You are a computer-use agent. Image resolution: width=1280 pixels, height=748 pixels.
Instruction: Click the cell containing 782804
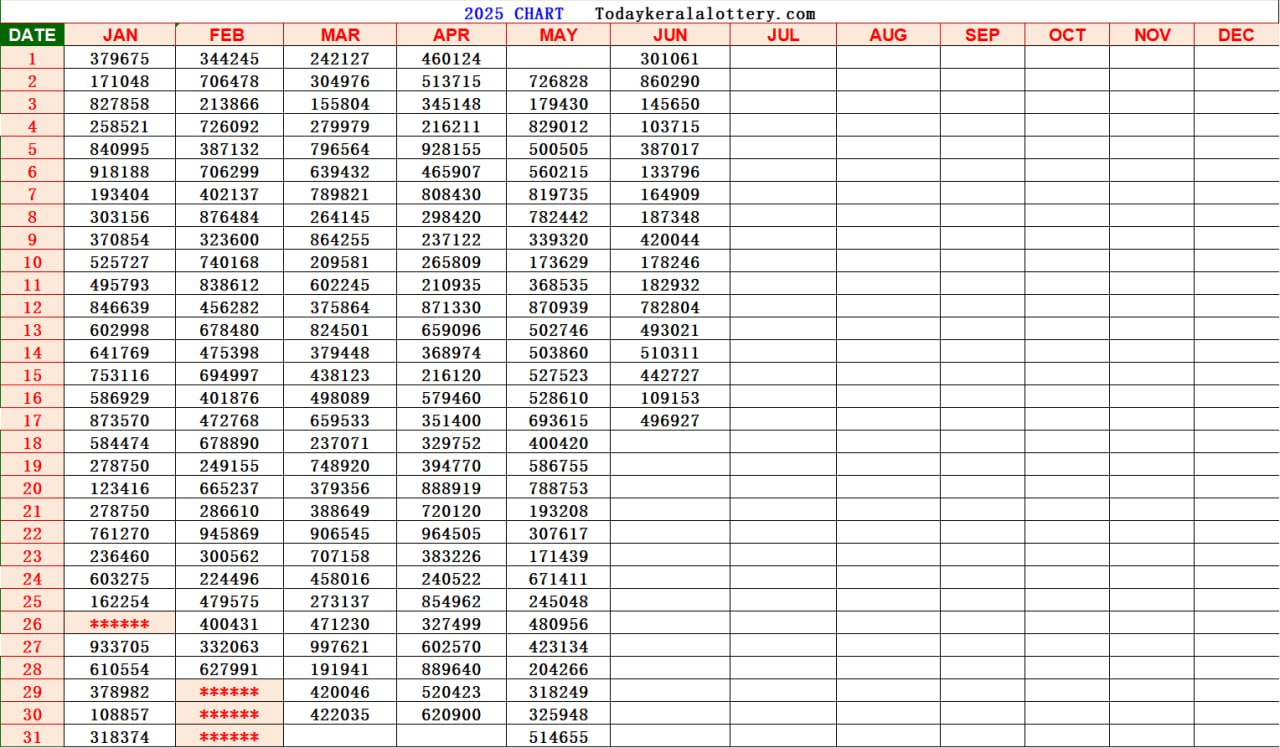pos(670,308)
